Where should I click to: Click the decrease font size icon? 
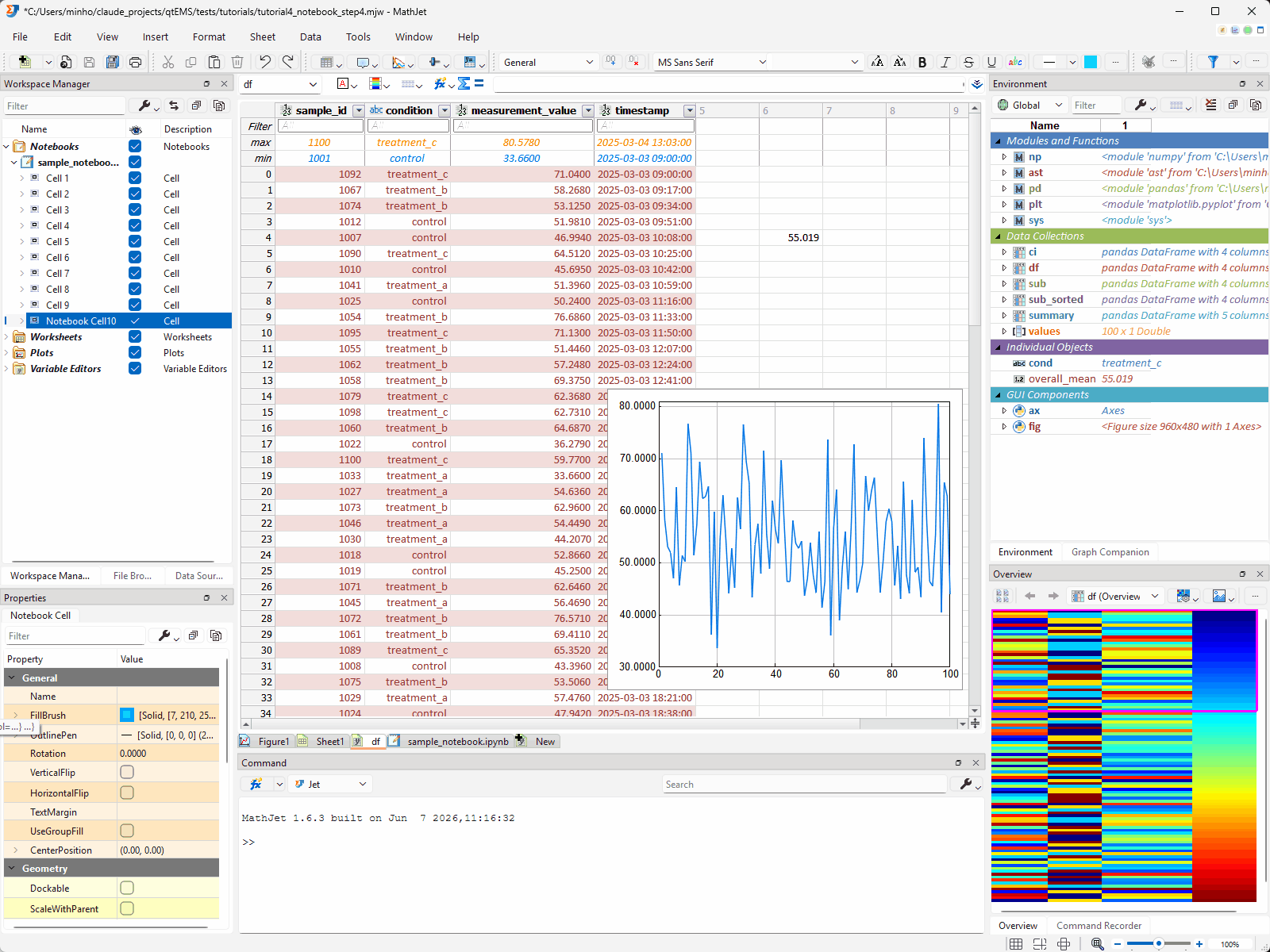click(x=900, y=62)
